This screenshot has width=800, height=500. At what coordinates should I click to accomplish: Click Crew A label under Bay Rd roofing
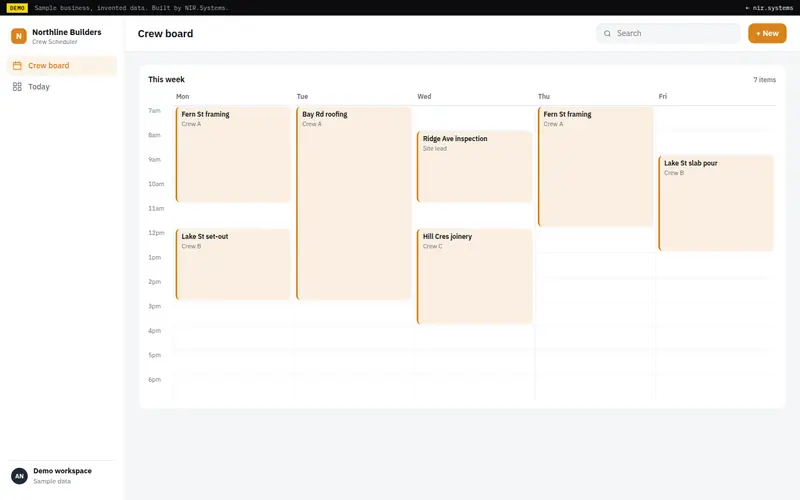coord(312,124)
